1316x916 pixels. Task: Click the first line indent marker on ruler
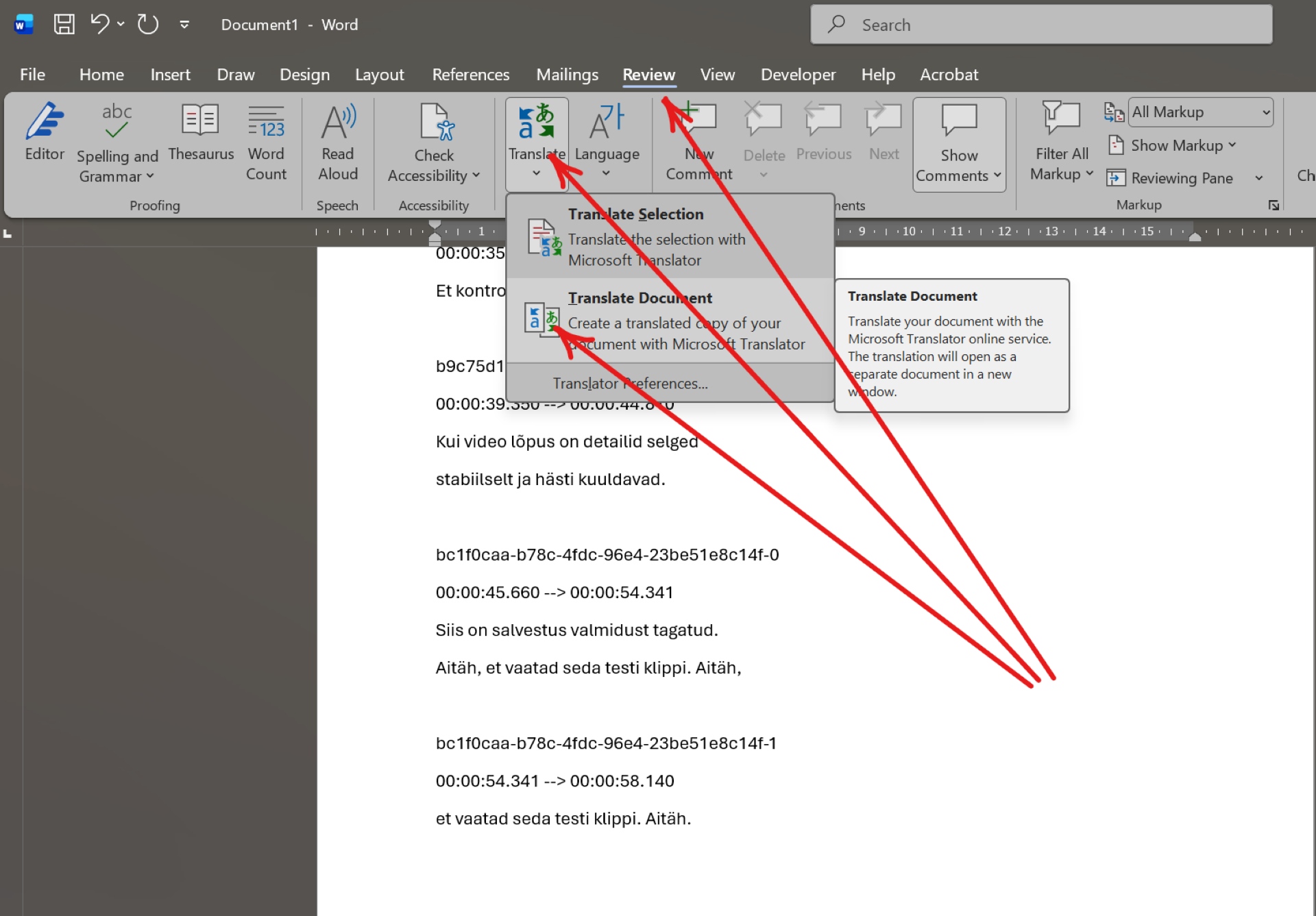(x=435, y=225)
